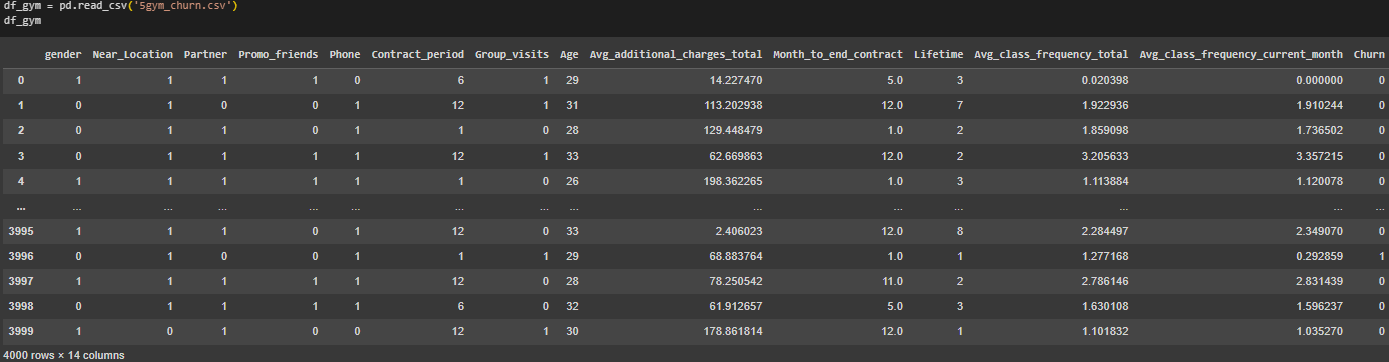Click the value 113.202938
1389x362 pixels.
click(733, 105)
